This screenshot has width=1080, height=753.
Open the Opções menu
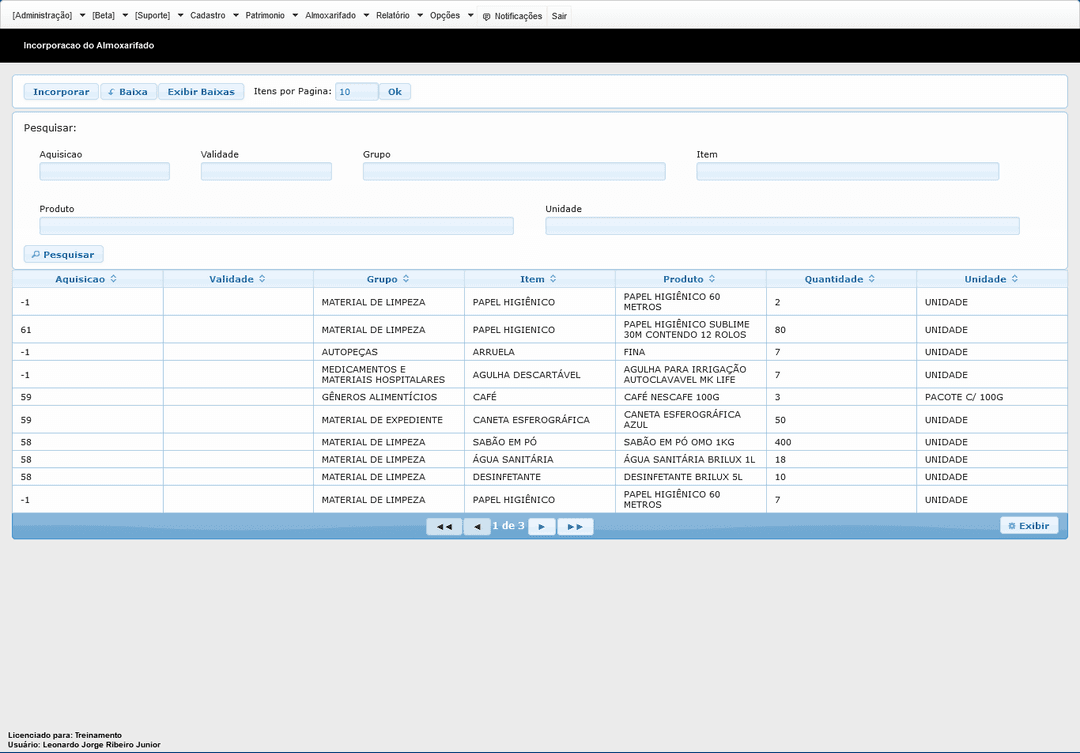[x=445, y=15]
